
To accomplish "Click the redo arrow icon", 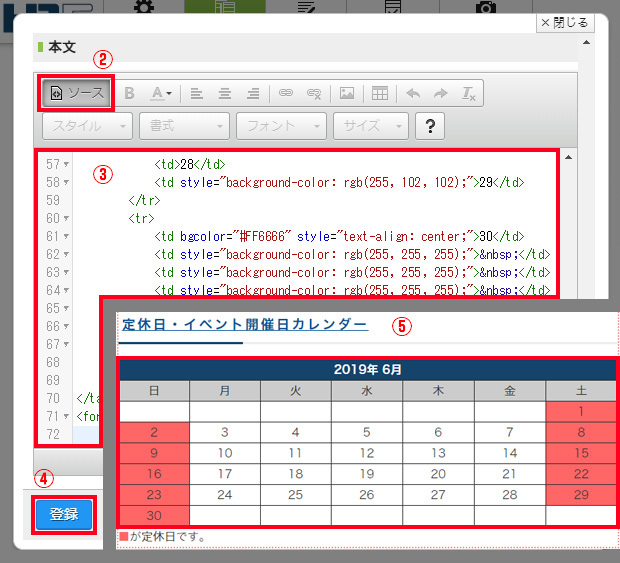I will pos(440,93).
